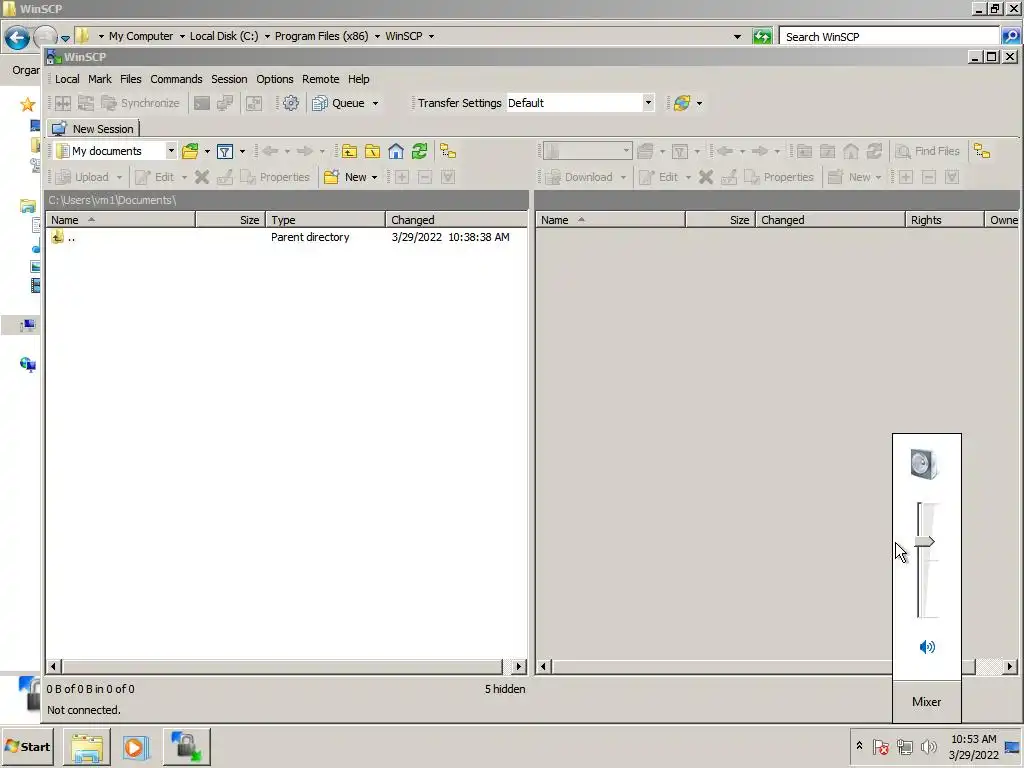Open the Local menu
The height and width of the screenshot is (768, 1024).
tap(67, 79)
